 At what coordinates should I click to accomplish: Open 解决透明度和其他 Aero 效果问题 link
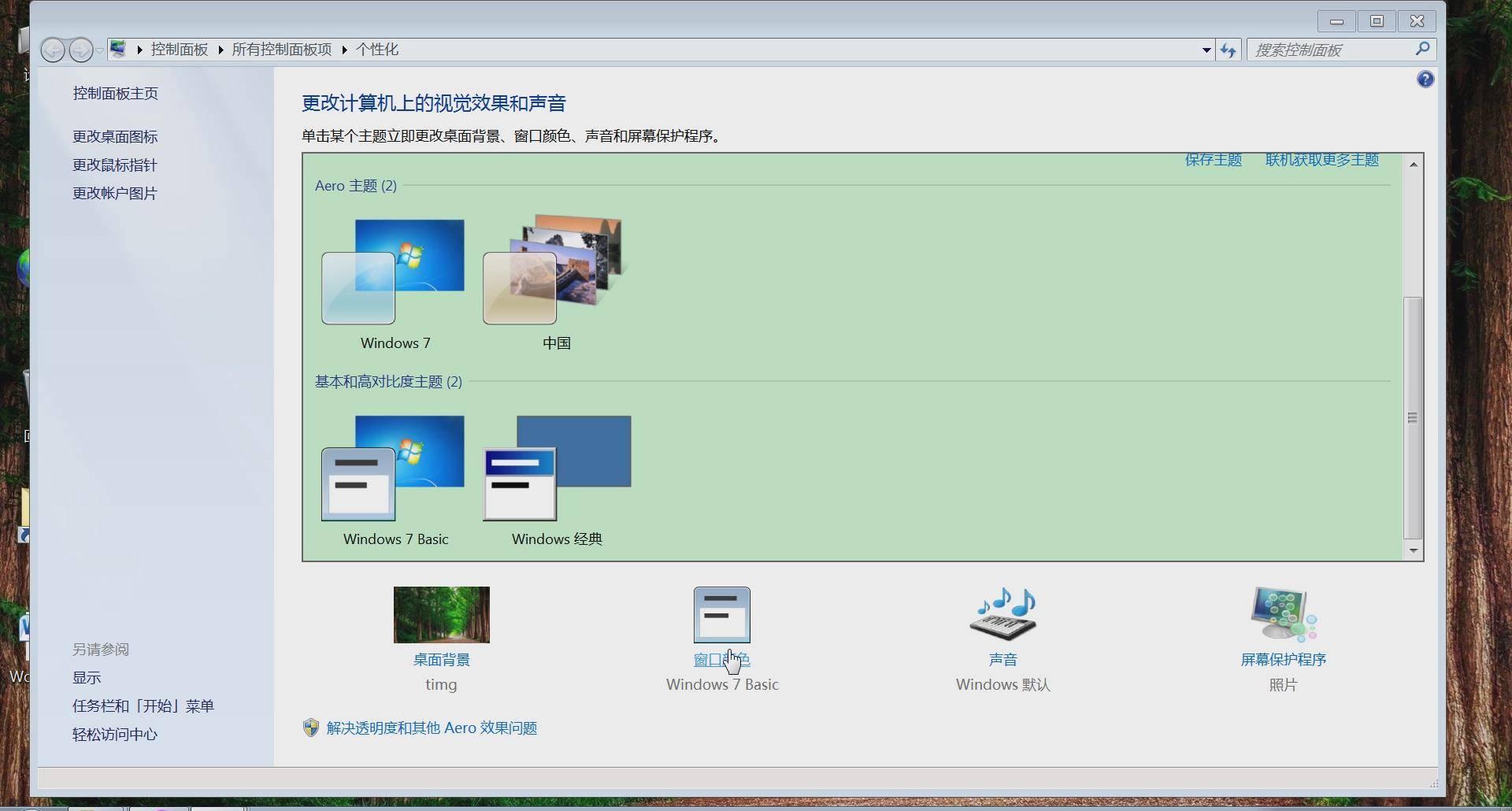click(432, 728)
